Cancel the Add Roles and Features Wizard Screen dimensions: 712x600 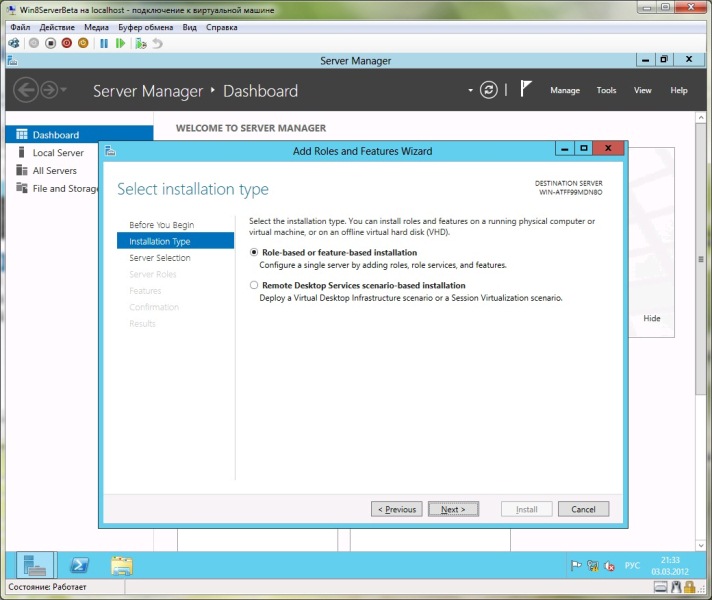(x=583, y=509)
